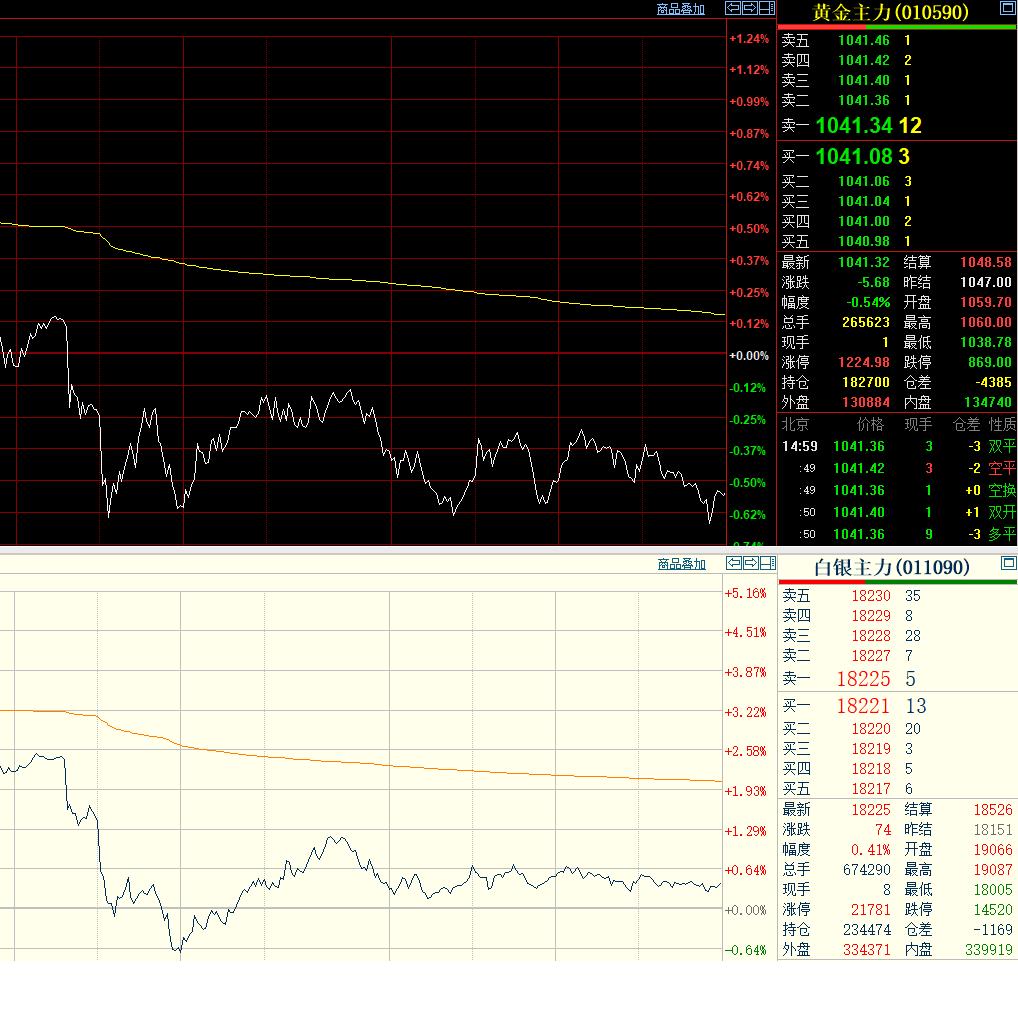Click the 黄金主力(010590) title
The image size is (1018, 1031).
890,12
